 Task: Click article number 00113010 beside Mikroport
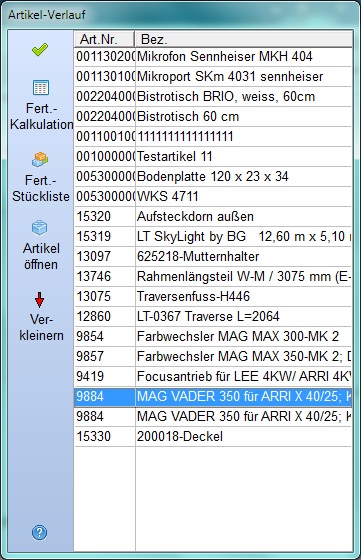[105, 76]
